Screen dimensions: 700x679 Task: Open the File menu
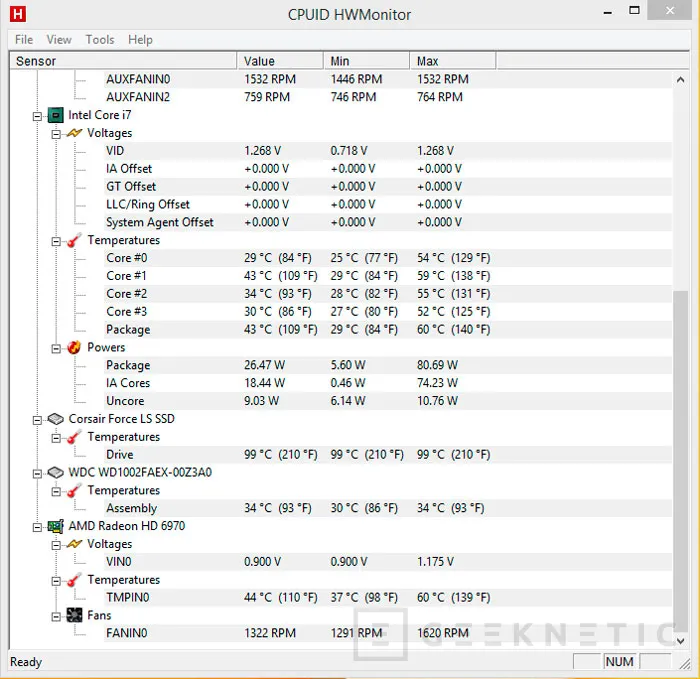coord(24,40)
